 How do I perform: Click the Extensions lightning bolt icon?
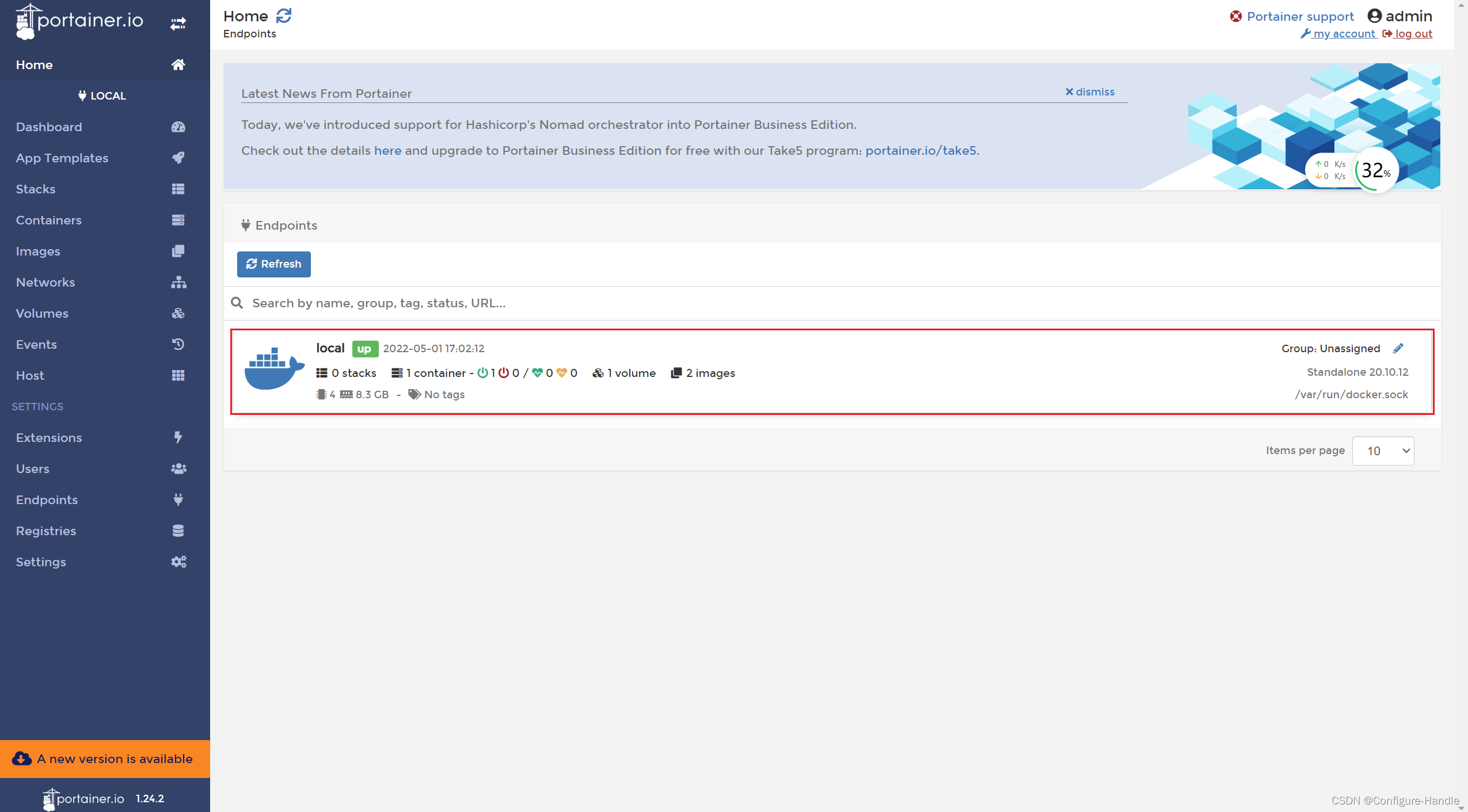[x=178, y=437]
